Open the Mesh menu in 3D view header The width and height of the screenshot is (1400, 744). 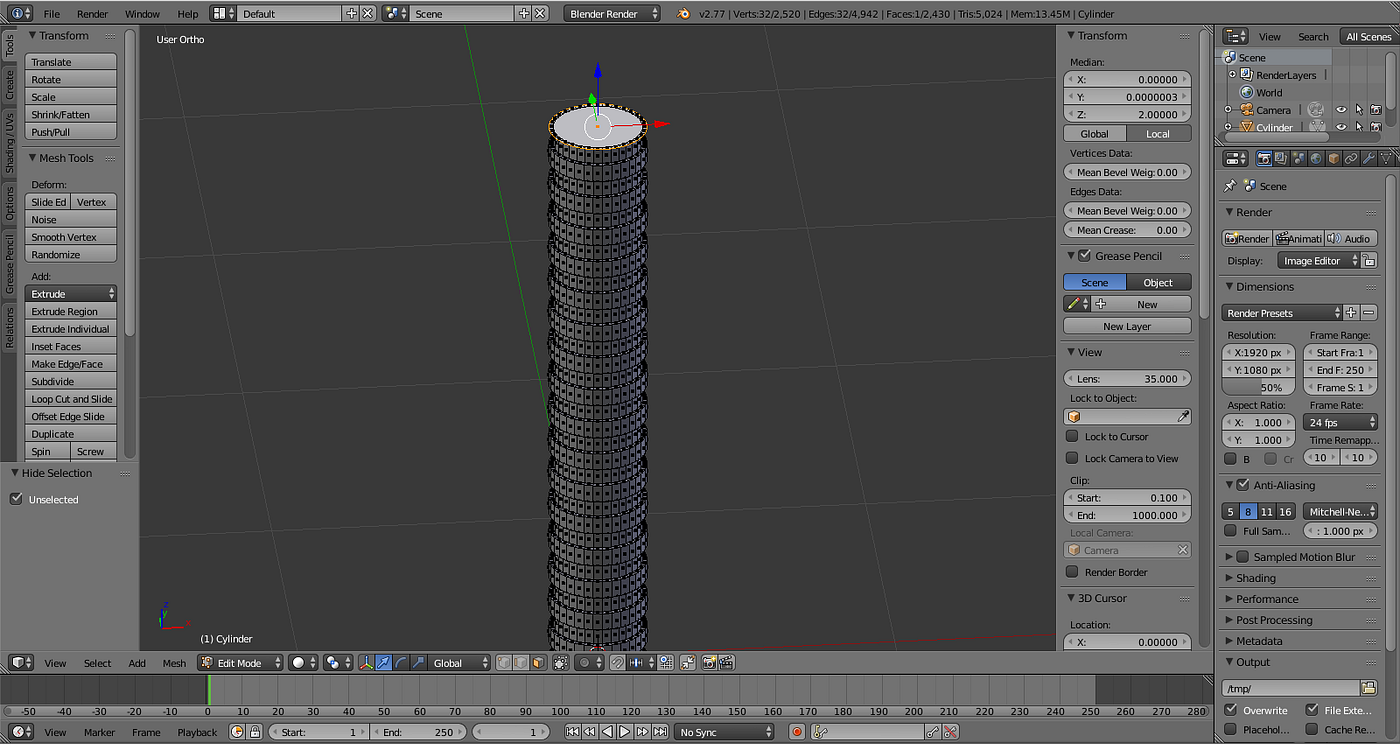[174, 663]
